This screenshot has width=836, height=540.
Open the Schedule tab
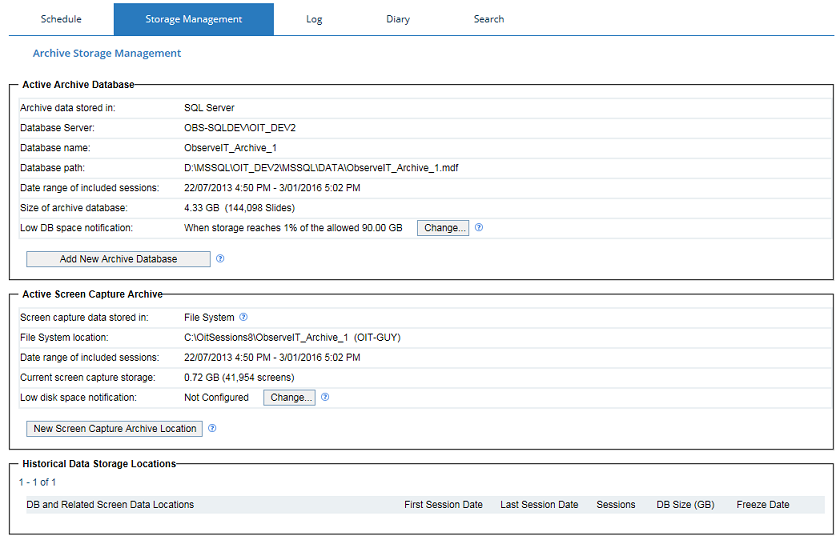pos(61,19)
